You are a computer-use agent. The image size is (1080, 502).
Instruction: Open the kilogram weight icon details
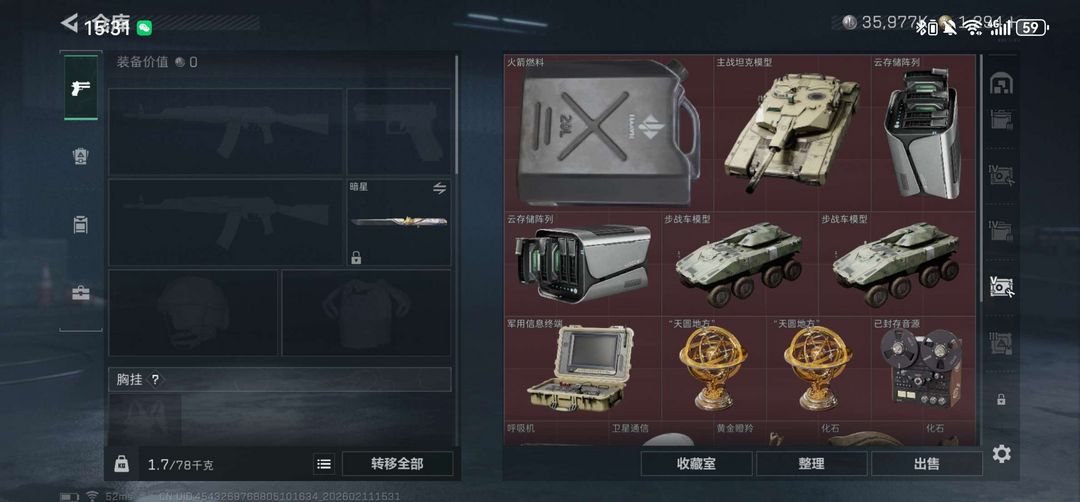tap(121, 463)
